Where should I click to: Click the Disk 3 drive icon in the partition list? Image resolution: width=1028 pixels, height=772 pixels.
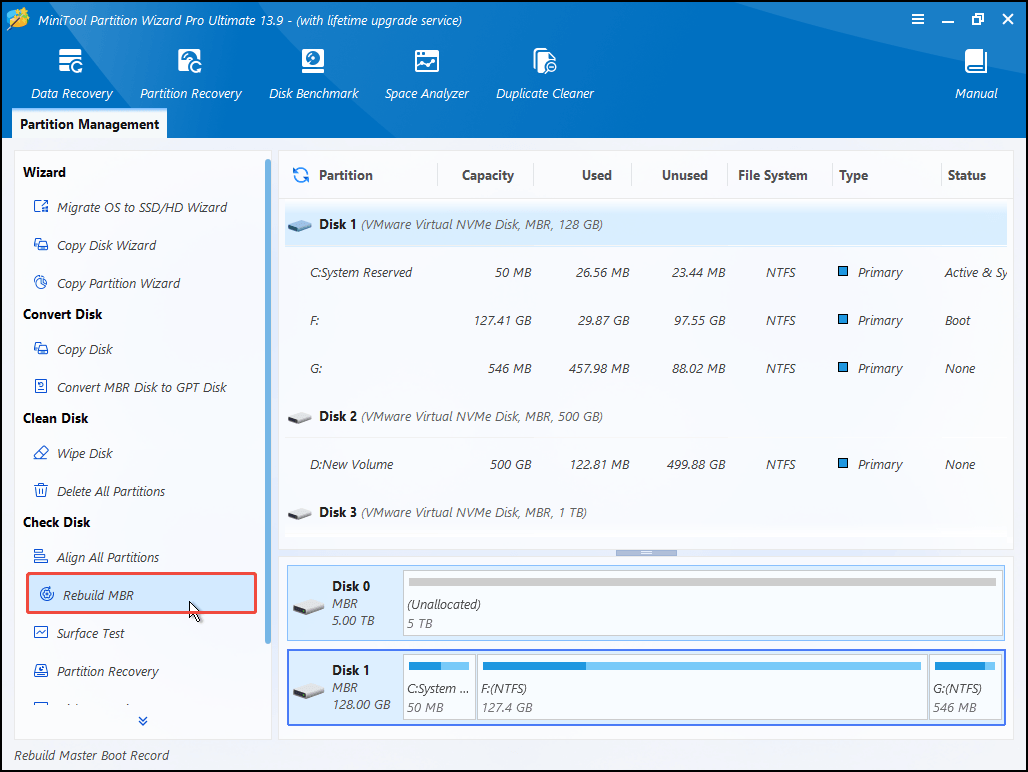(300, 514)
